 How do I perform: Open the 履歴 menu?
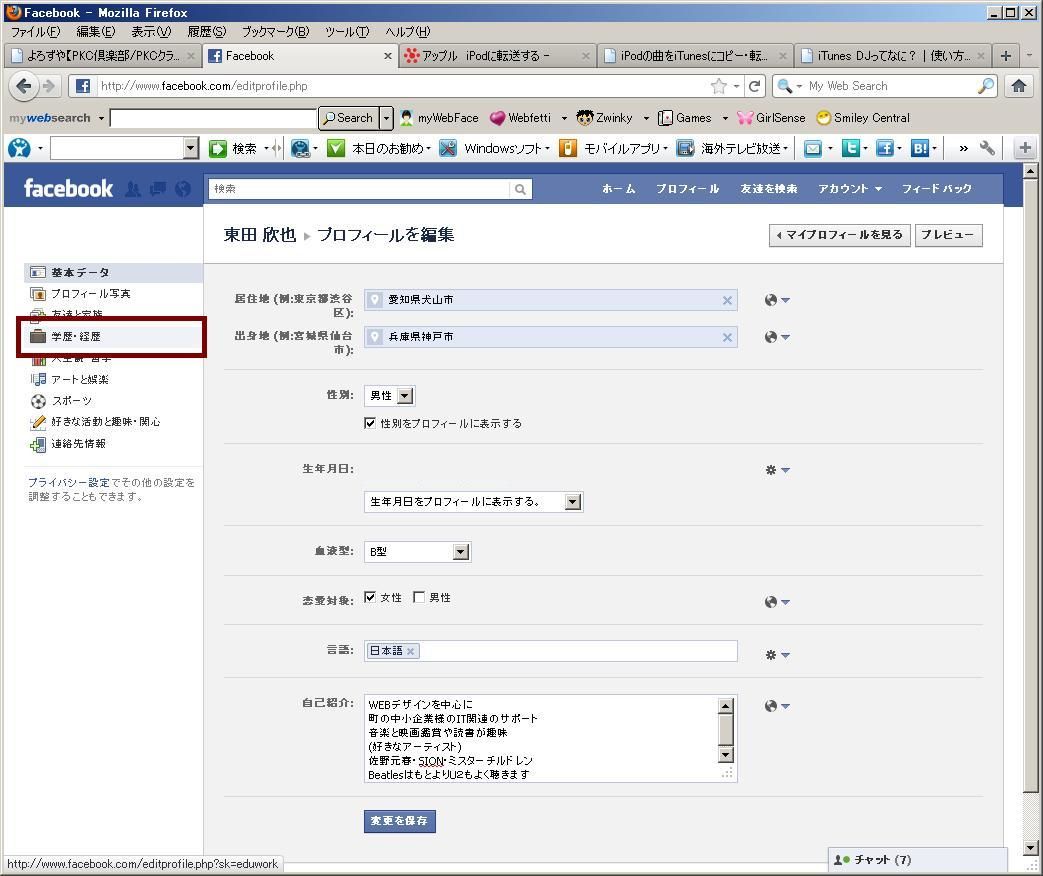pyautogui.click(x=207, y=32)
